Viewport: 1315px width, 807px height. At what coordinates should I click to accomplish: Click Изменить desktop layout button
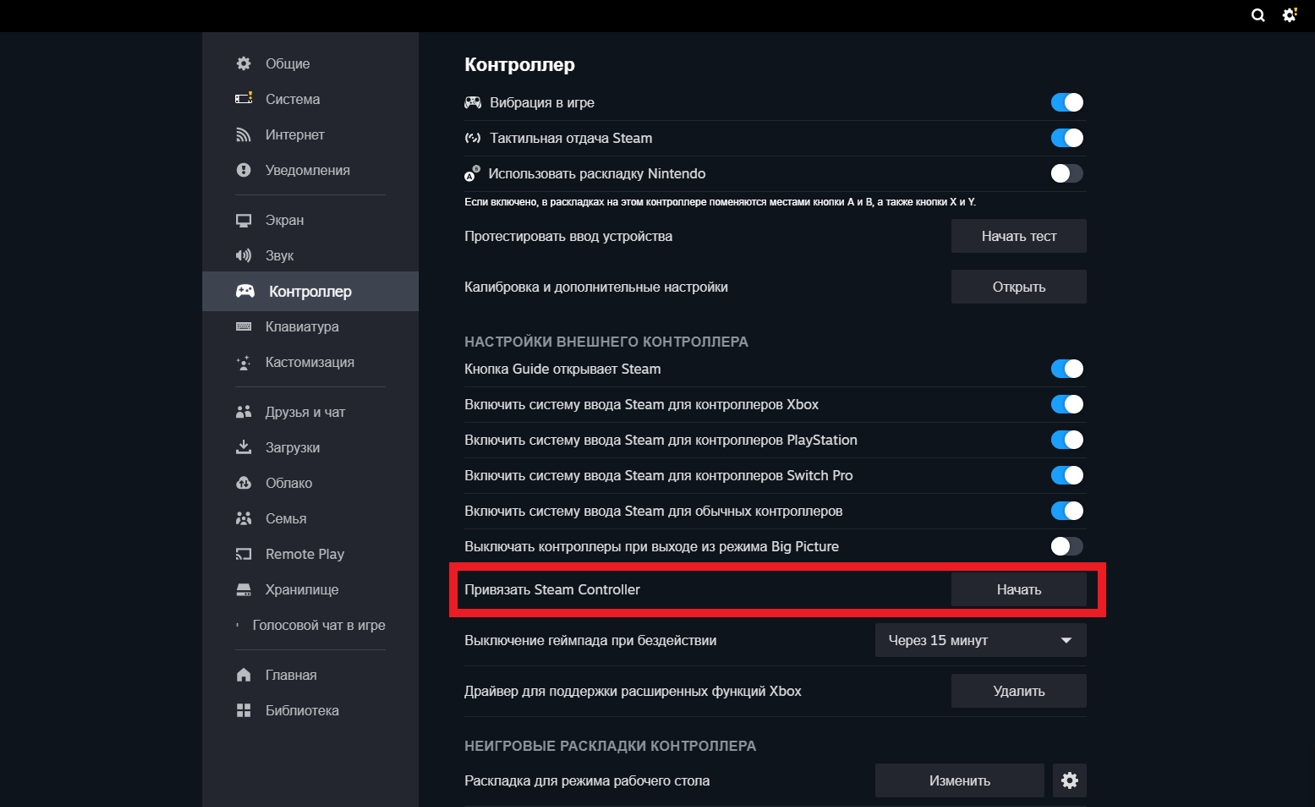[x=959, y=781]
